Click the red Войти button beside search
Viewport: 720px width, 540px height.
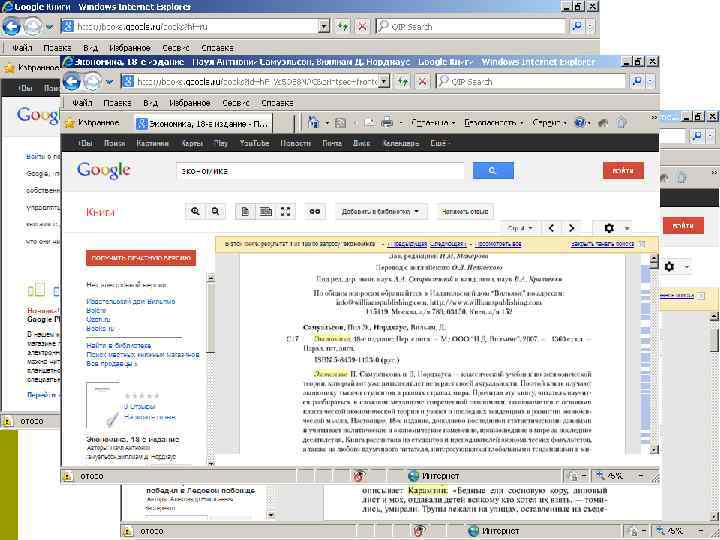click(x=623, y=170)
